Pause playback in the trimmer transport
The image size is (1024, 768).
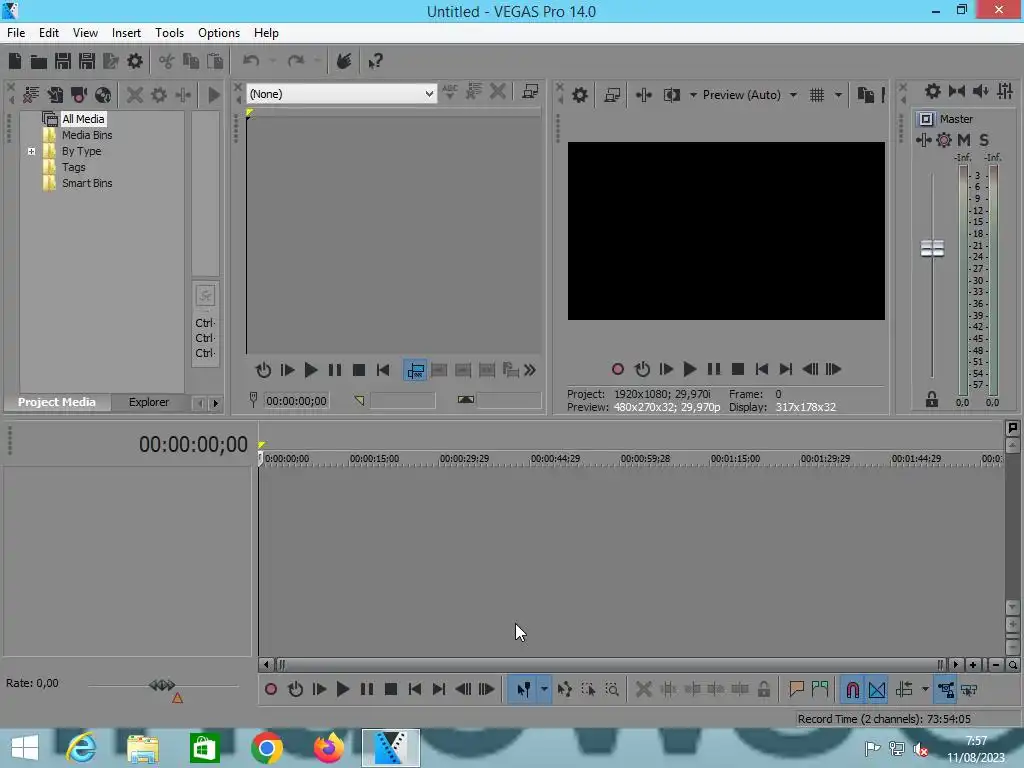(x=334, y=370)
